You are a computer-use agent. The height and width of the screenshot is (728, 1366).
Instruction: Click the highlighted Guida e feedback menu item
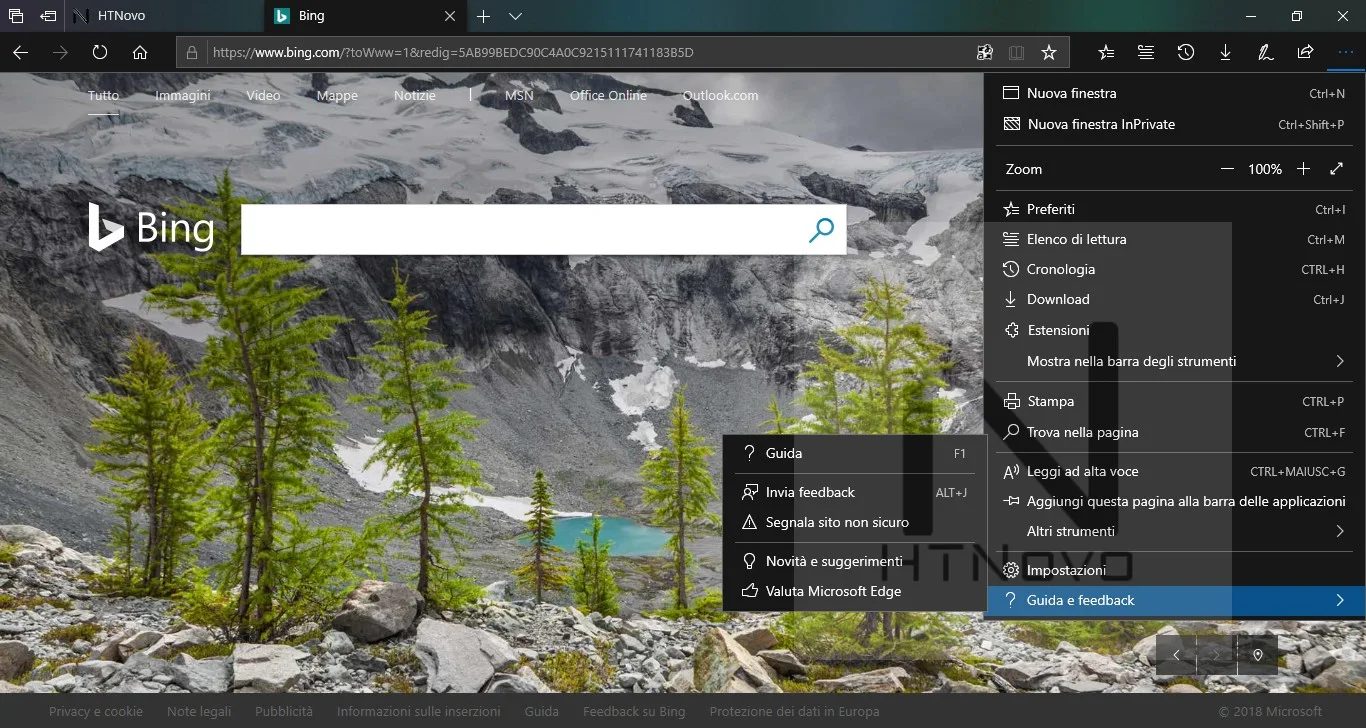pyautogui.click(x=1175, y=600)
